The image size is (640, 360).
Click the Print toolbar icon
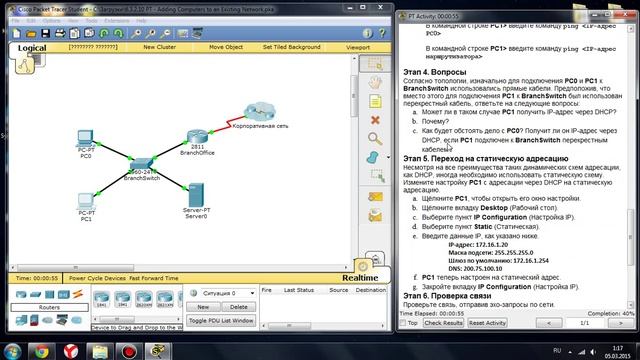[x=60, y=33]
